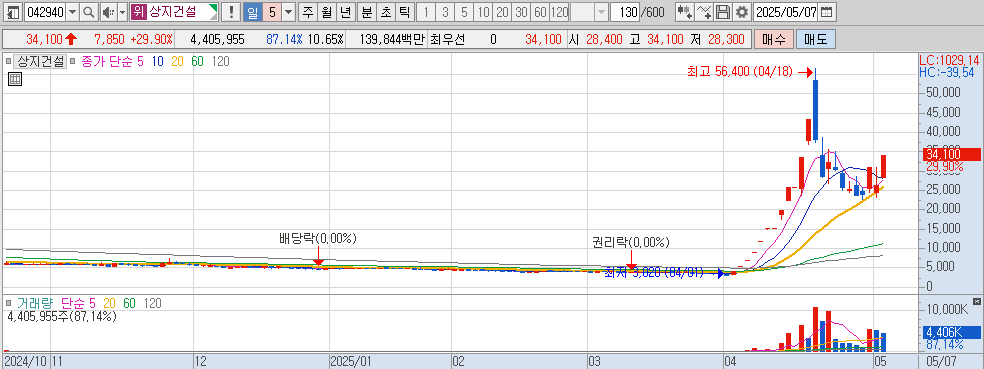Image resolution: width=984 pixels, height=369 pixels.
Task: Click the grid table icon below legend
Action: [x=15, y=79]
